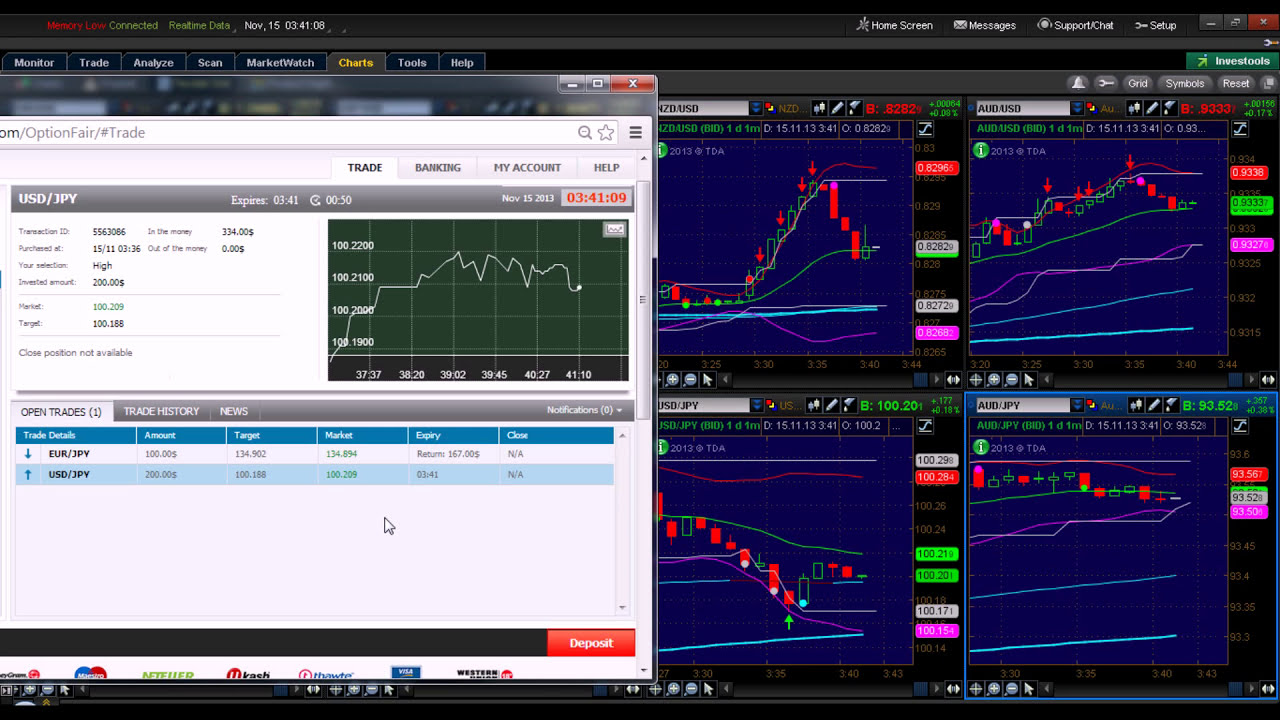Viewport: 1280px width, 720px height.
Task: Click green info icon on NZD/USD chart
Action: pos(662,150)
